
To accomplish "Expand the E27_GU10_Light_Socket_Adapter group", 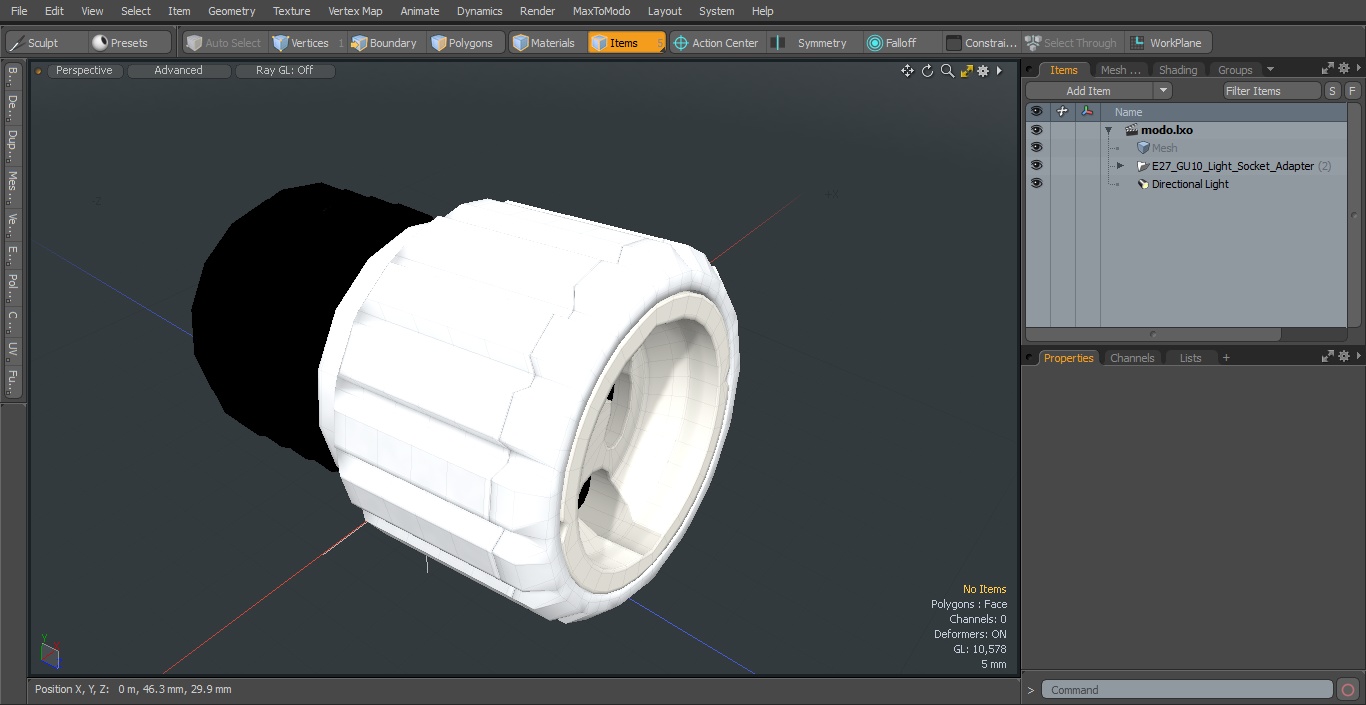I will [x=1120, y=166].
